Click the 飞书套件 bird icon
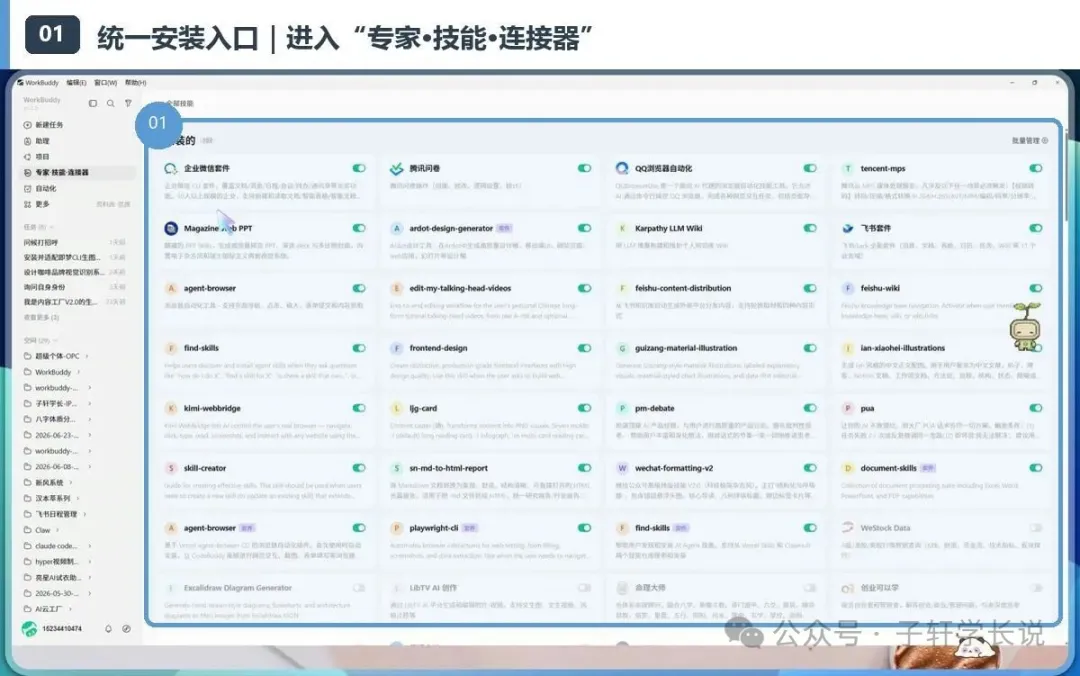Screen dimensions: 1080x676 [848, 228]
